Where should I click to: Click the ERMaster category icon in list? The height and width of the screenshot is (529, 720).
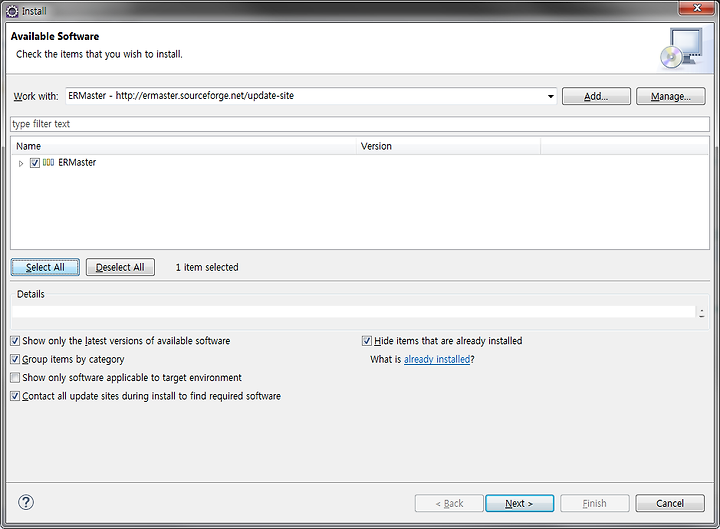click(x=48, y=163)
